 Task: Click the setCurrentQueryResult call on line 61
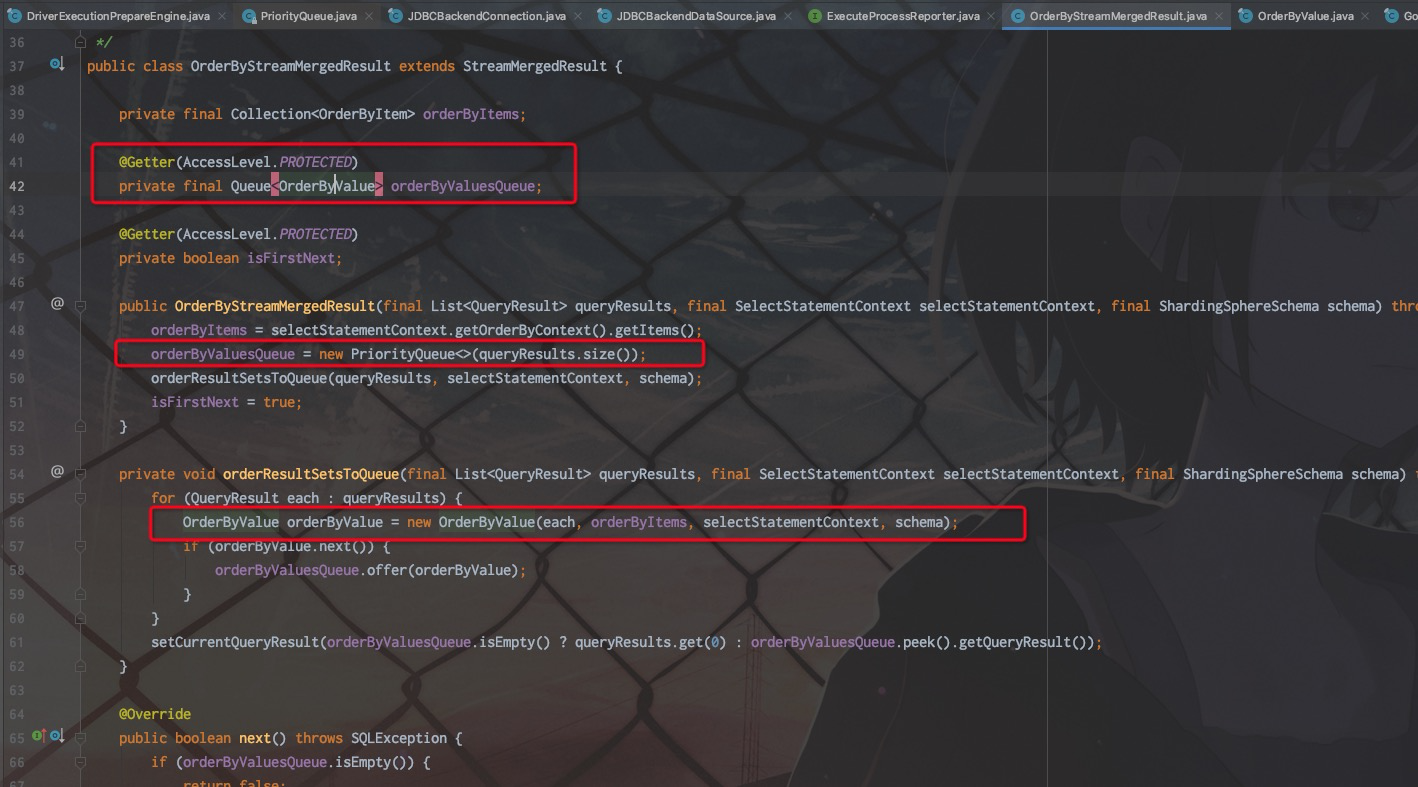(235, 642)
